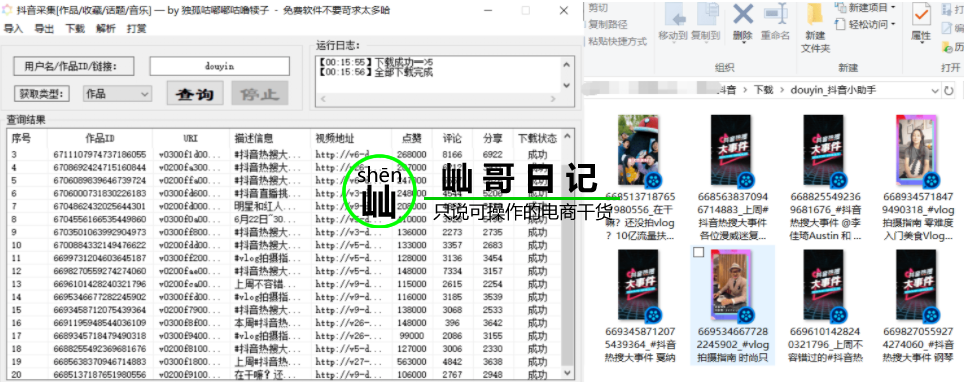Click the 停止 button
The height and width of the screenshot is (382, 964).
[x=259, y=94]
